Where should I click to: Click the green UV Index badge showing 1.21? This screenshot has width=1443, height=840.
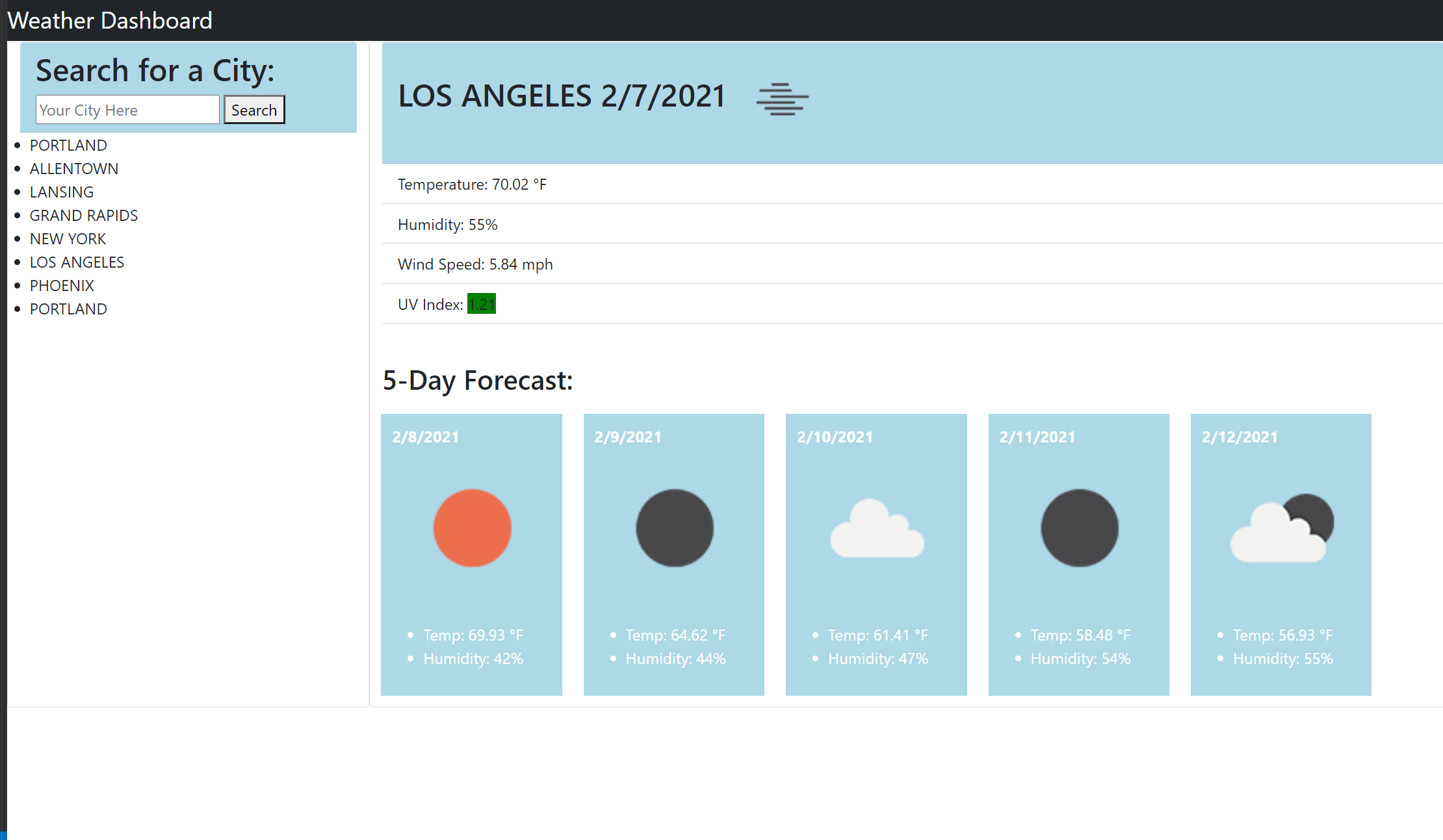pyautogui.click(x=481, y=303)
